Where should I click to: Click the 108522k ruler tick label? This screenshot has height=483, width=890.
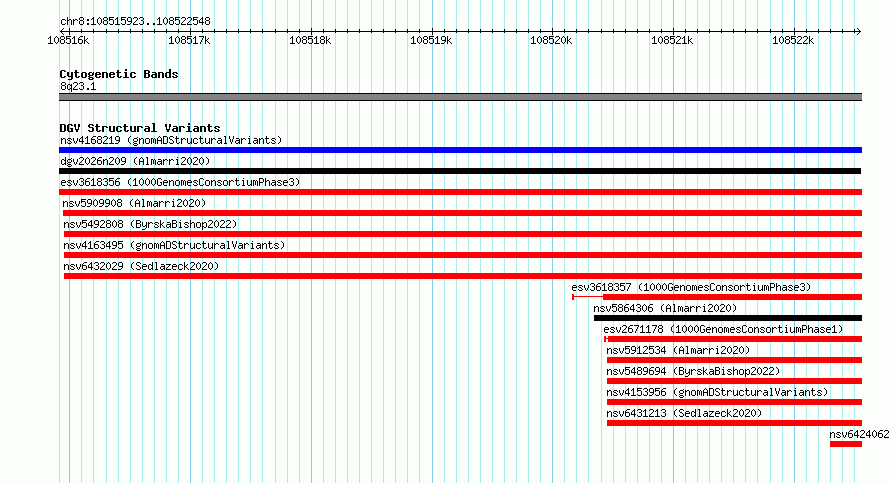(x=793, y=40)
